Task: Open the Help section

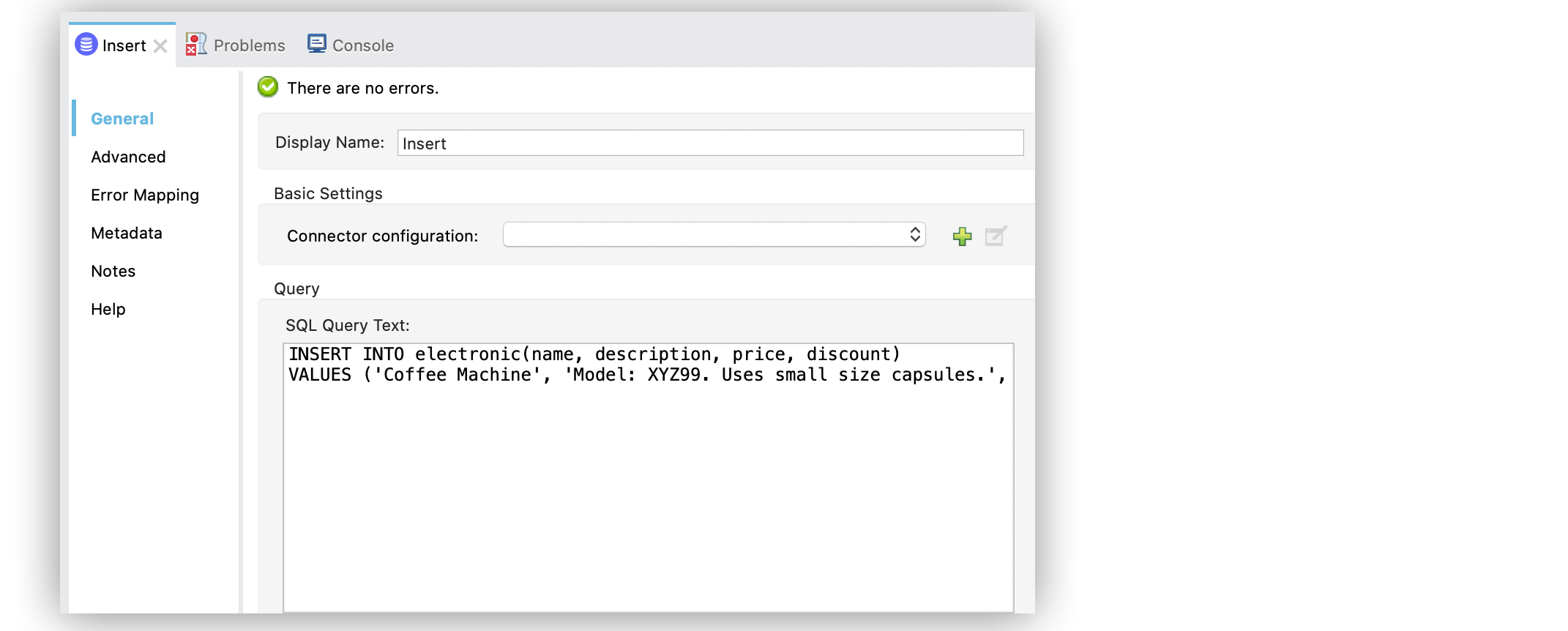Action: pyautogui.click(x=108, y=309)
